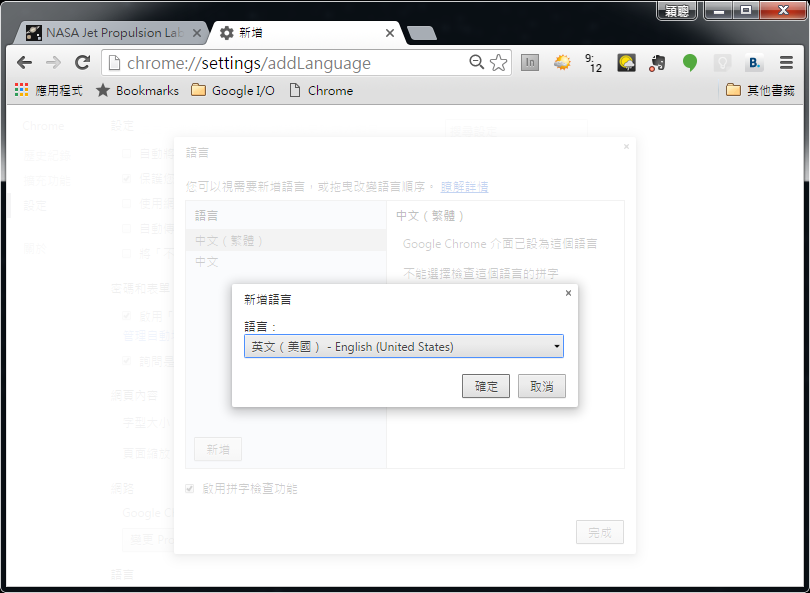
Task: Maximize the Chrome window
Action: pos(746,10)
